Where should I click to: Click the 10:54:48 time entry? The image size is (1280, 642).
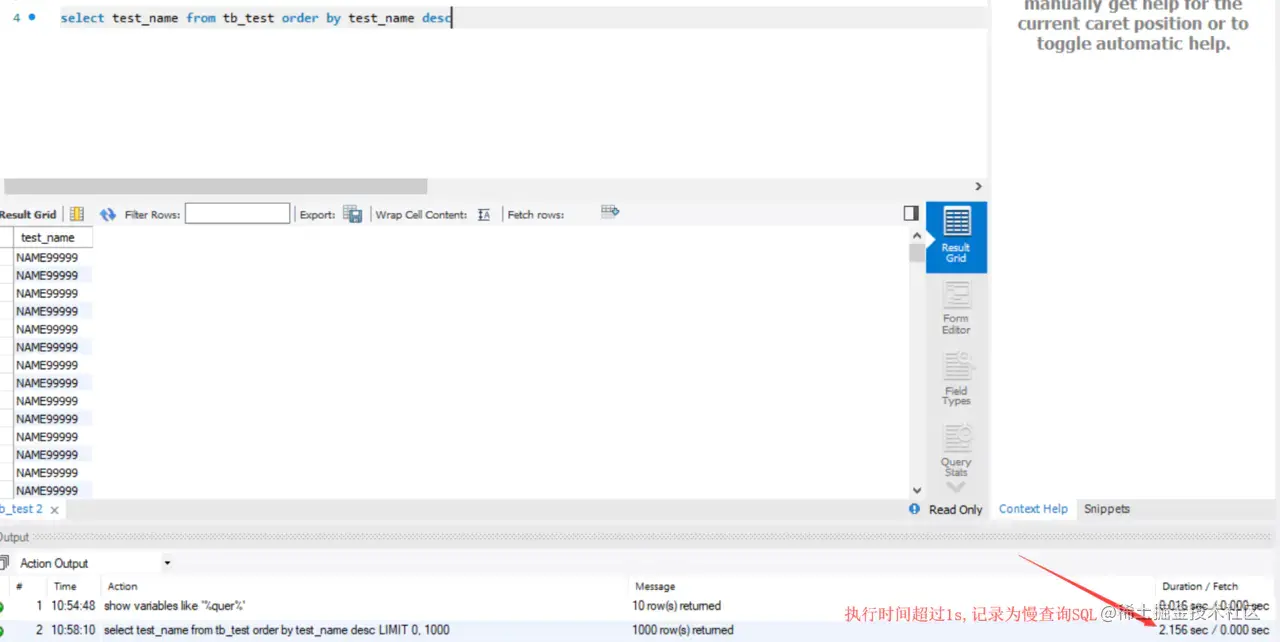point(75,606)
